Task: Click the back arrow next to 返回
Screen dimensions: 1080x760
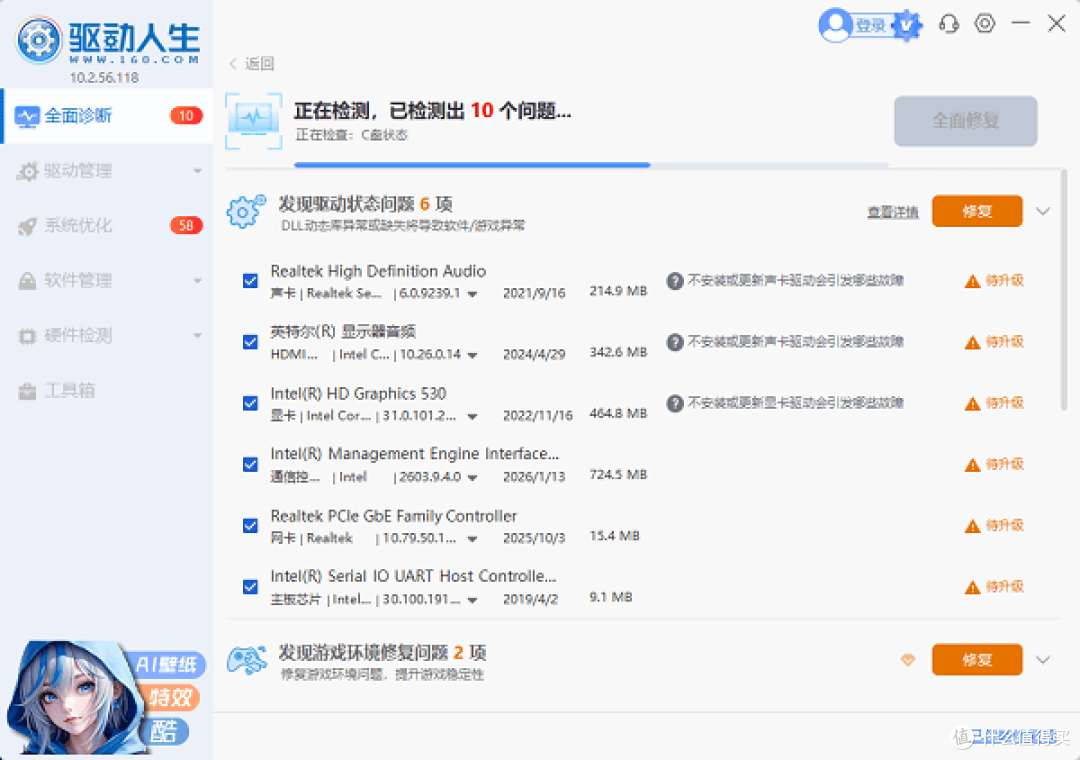Action: (233, 63)
